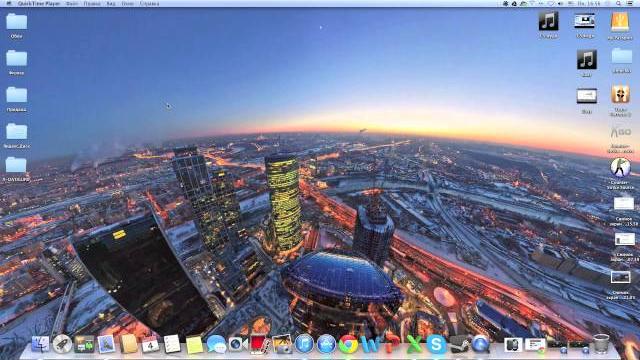Launch FaceTime camera icon in Dock
Image resolution: width=640 pixels, height=360 pixels.
coord(238,344)
